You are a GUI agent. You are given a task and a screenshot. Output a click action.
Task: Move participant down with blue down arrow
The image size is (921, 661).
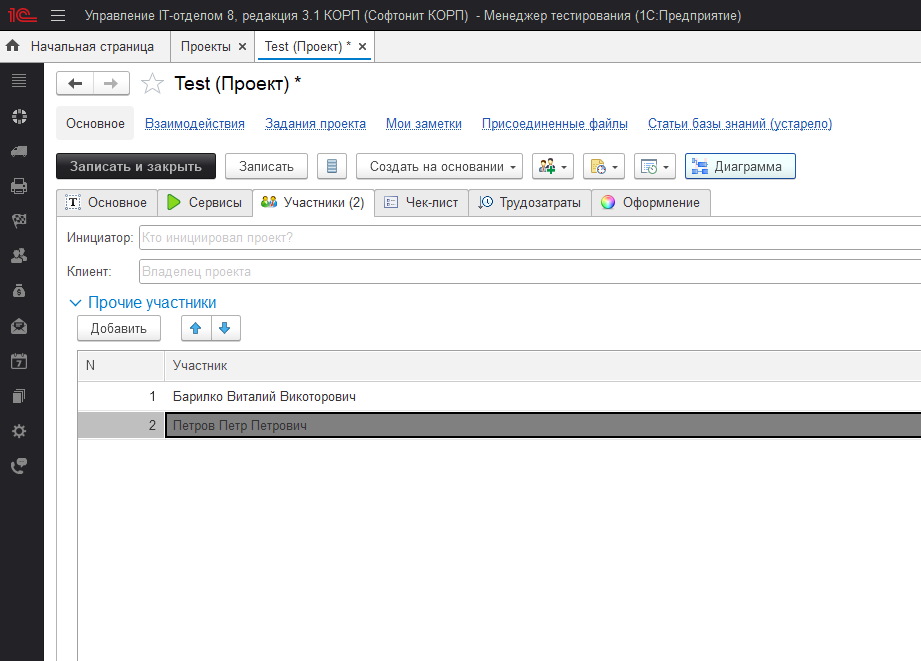[224, 328]
